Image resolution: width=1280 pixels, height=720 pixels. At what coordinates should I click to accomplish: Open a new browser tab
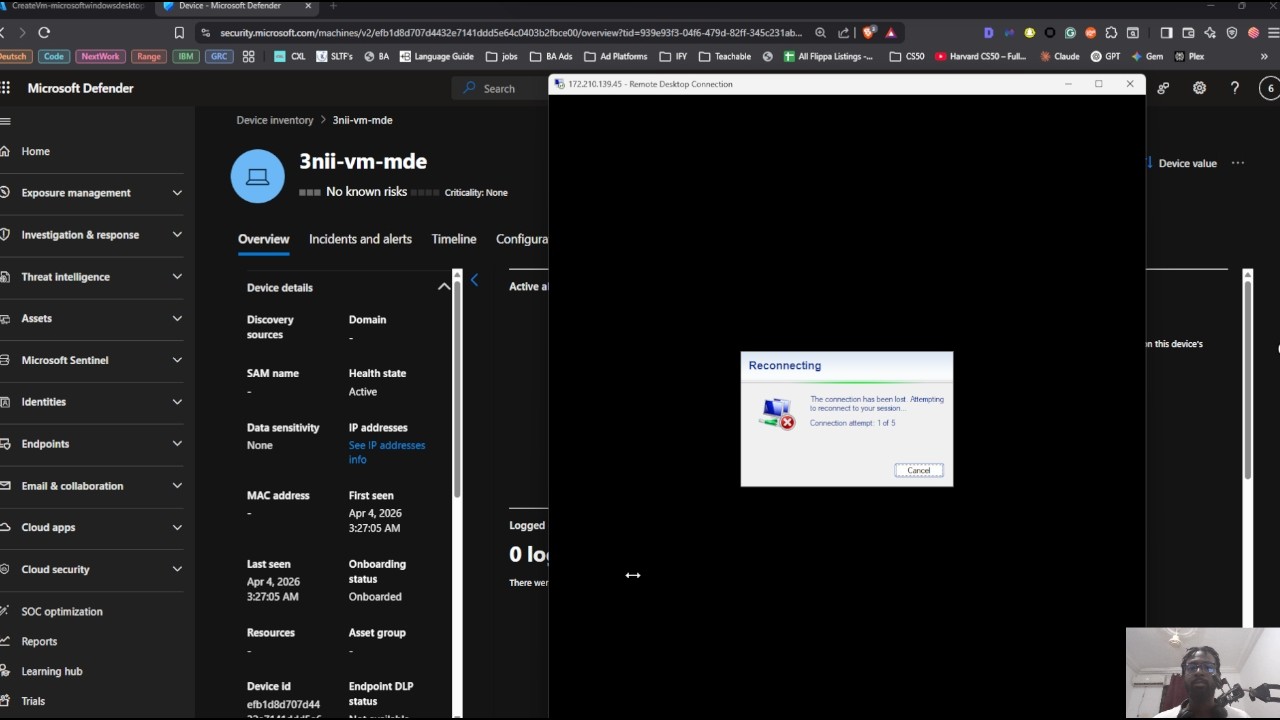(333, 6)
